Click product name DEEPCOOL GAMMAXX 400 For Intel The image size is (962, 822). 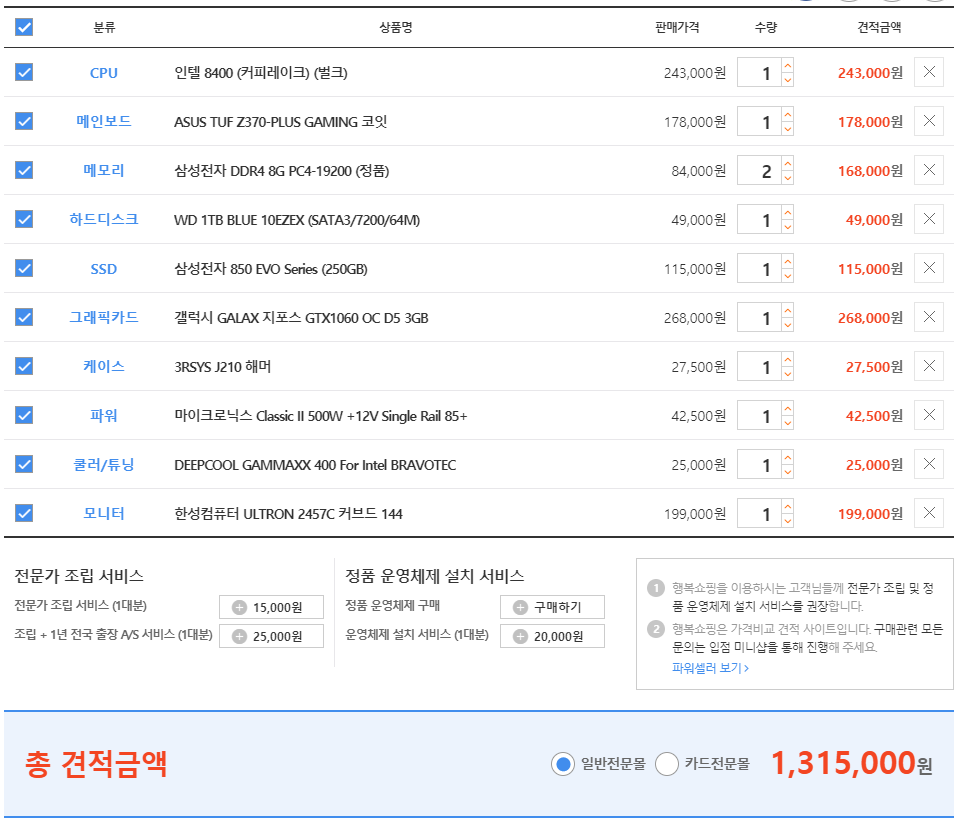pos(315,465)
